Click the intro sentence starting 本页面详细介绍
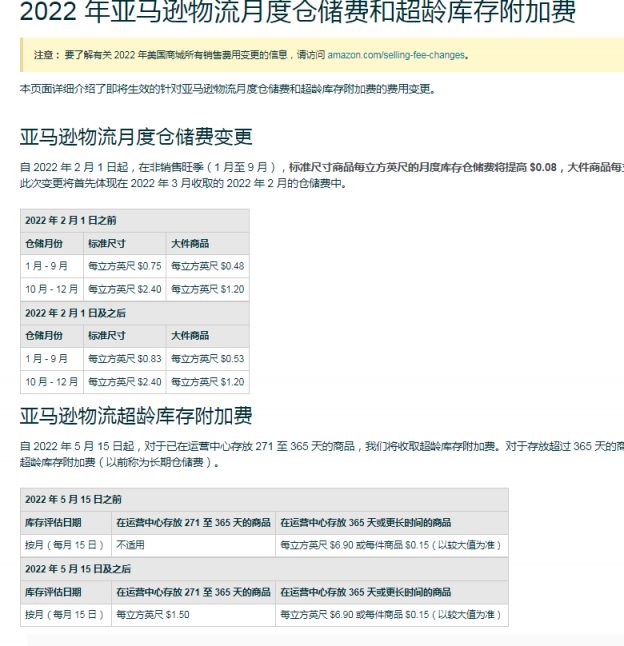Image resolution: width=624 pixels, height=646 pixels. point(228,89)
